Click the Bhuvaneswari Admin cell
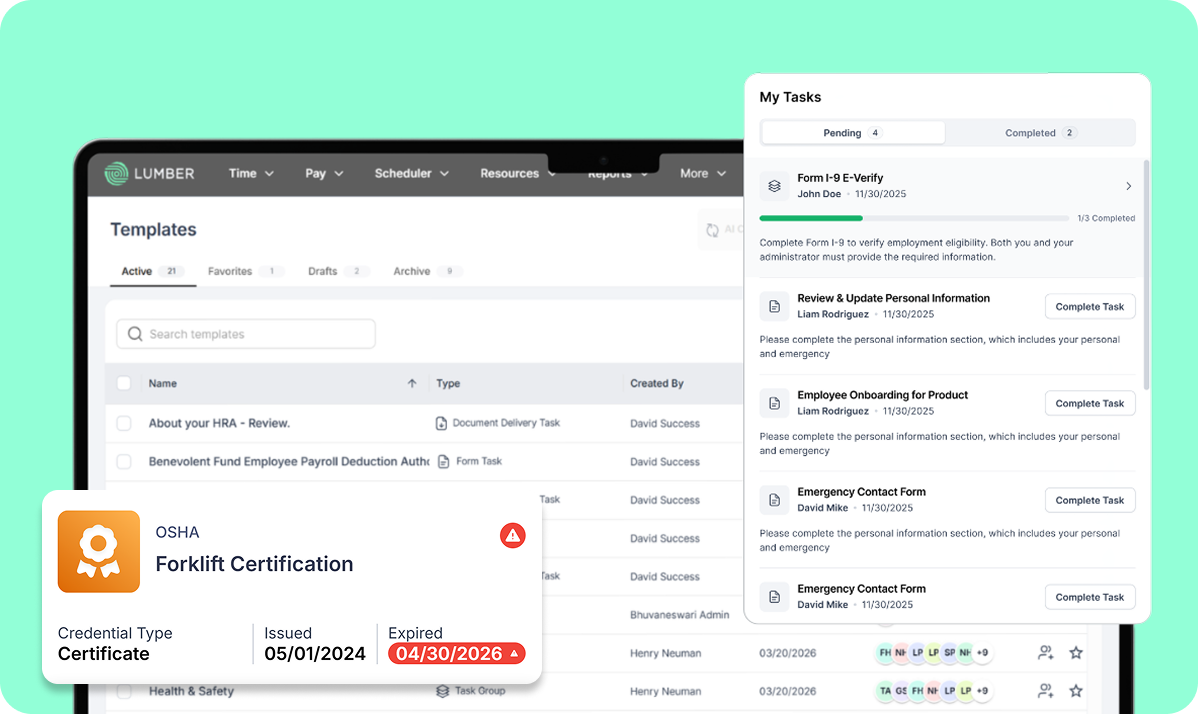Viewport: 1198px width, 714px height. click(679, 615)
